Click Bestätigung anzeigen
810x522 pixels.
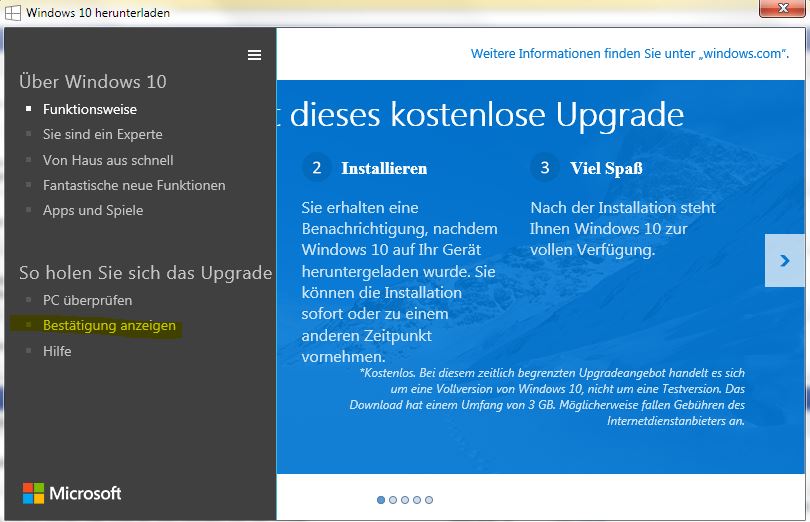point(109,326)
